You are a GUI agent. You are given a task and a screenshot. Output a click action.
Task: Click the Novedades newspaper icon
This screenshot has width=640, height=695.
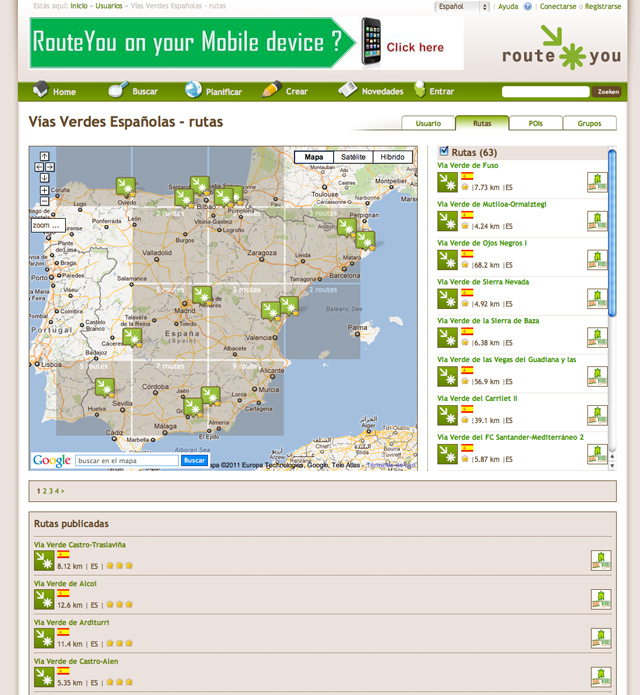(x=347, y=89)
